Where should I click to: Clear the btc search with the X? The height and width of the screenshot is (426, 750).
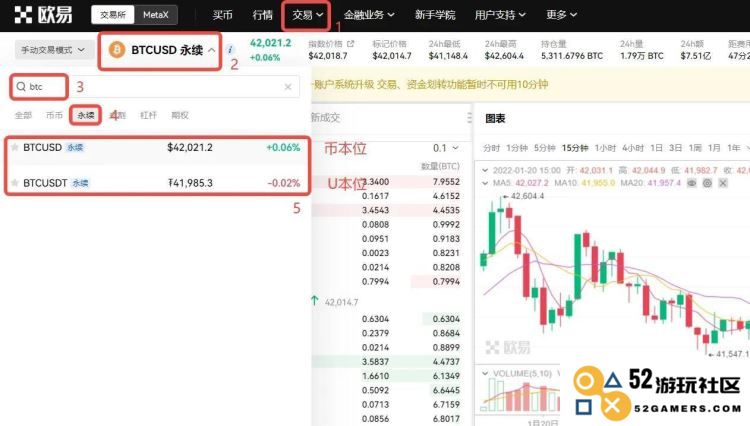point(288,87)
